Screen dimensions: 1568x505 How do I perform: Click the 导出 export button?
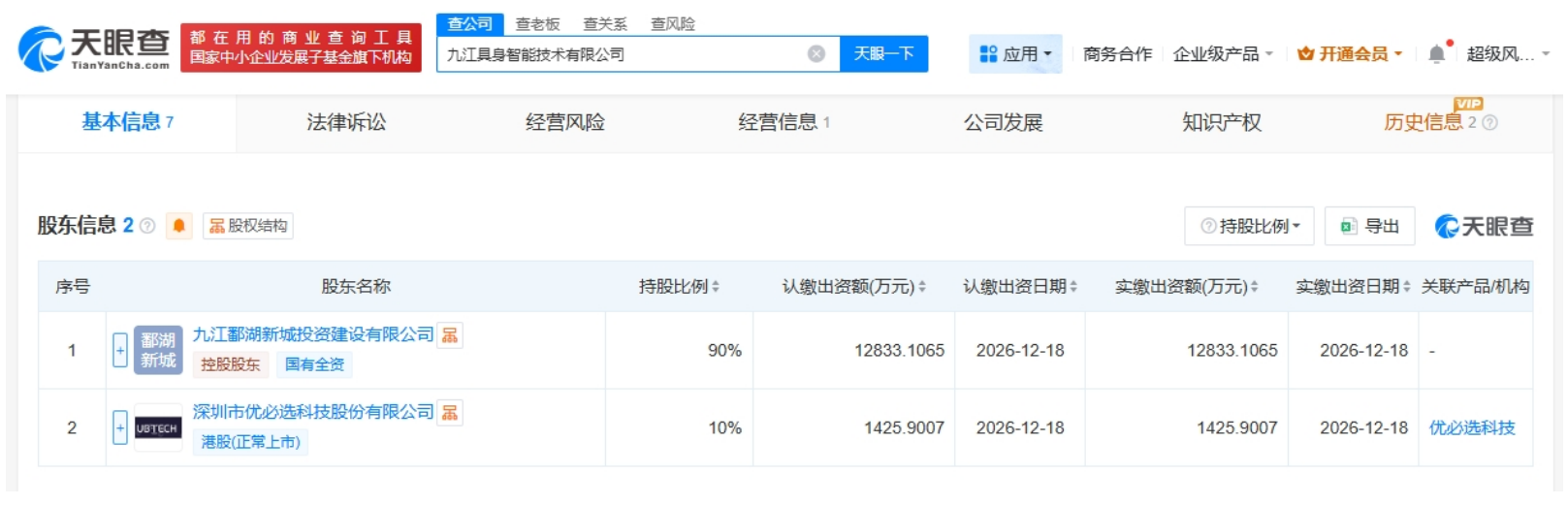(x=1370, y=226)
